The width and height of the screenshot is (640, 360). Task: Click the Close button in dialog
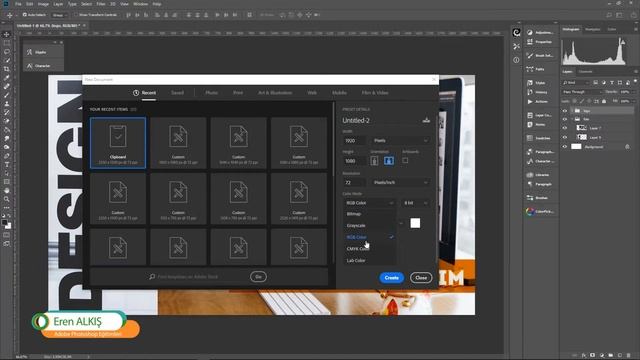[x=421, y=278]
